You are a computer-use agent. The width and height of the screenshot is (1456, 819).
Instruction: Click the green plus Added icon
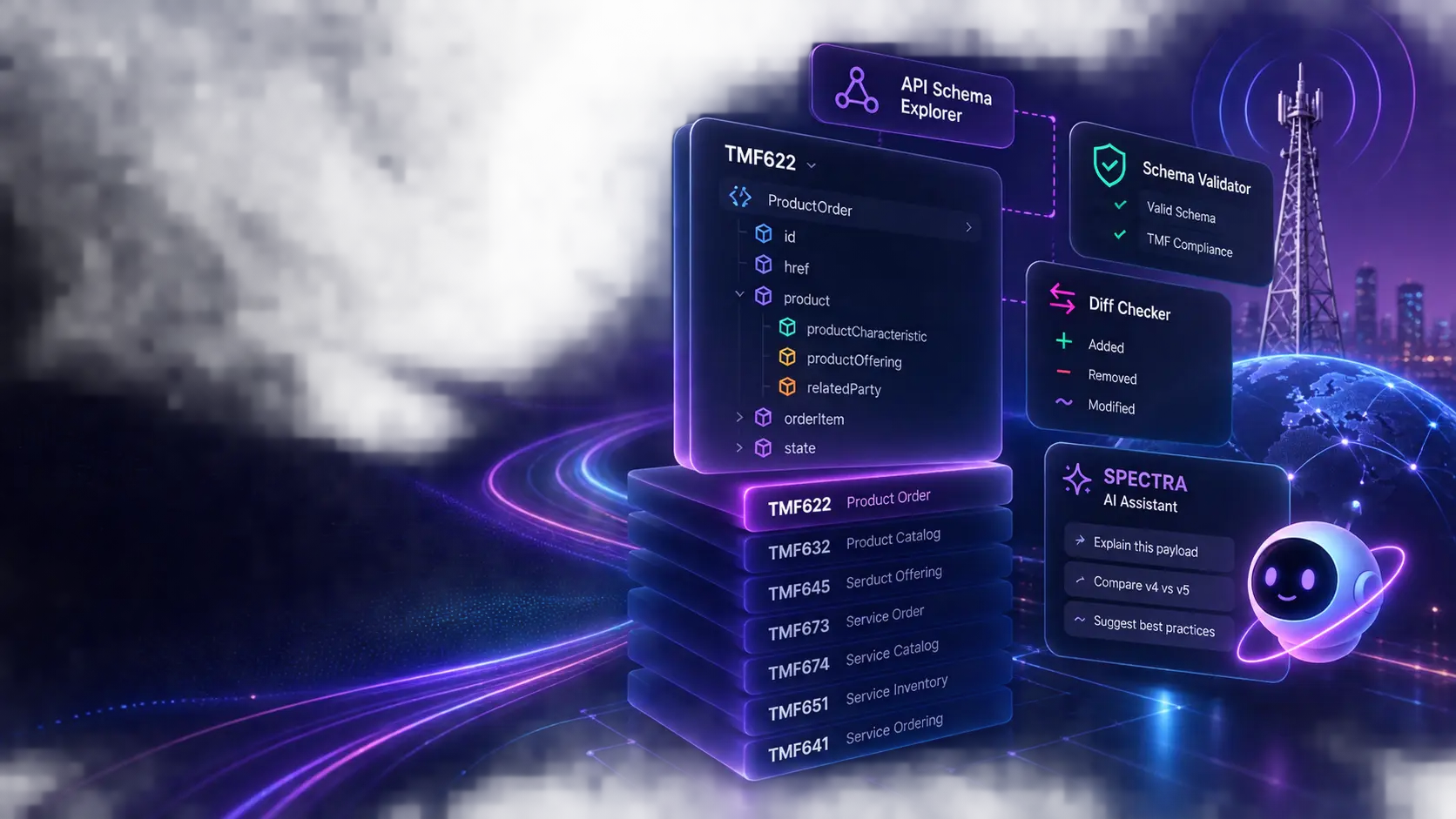pos(1064,341)
